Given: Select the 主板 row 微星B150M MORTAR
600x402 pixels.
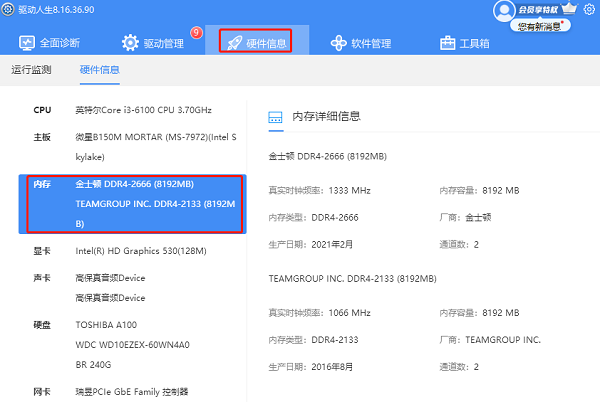Looking at the screenshot, I should pyautogui.click(x=132, y=147).
